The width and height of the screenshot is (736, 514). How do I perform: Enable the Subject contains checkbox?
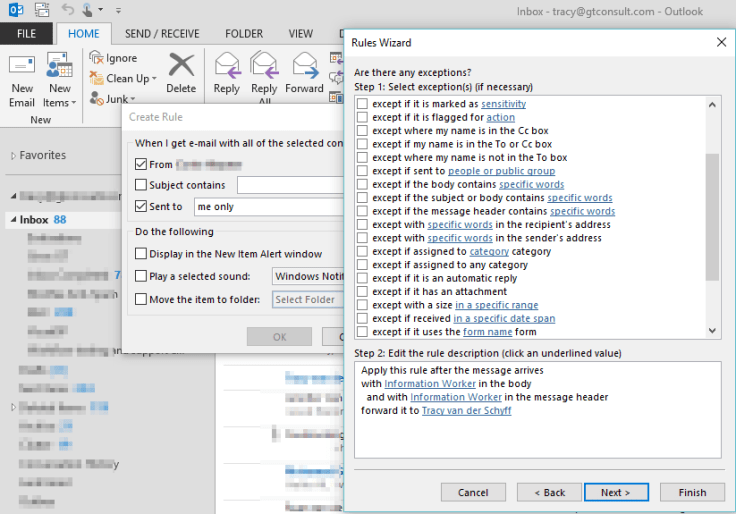(x=141, y=185)
